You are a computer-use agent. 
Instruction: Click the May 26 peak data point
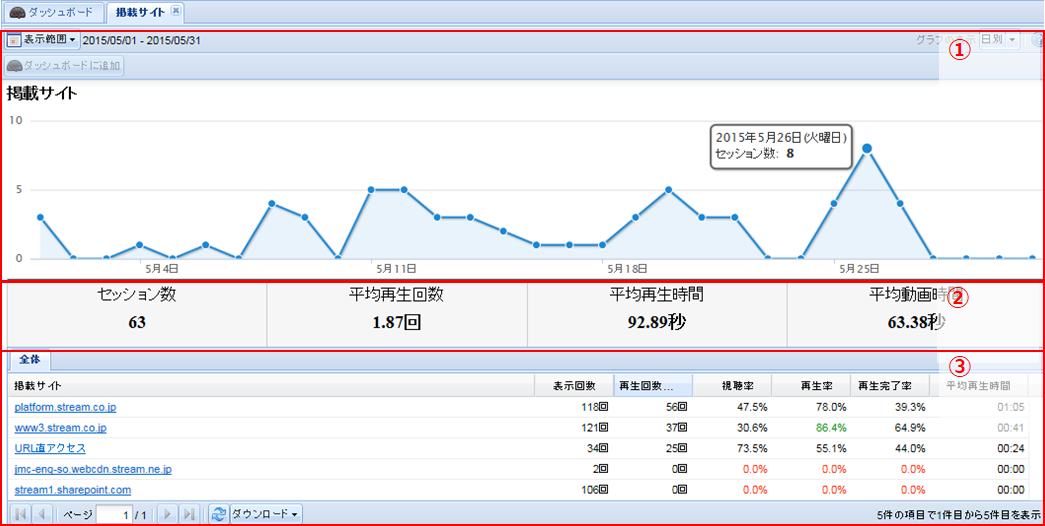867,148
